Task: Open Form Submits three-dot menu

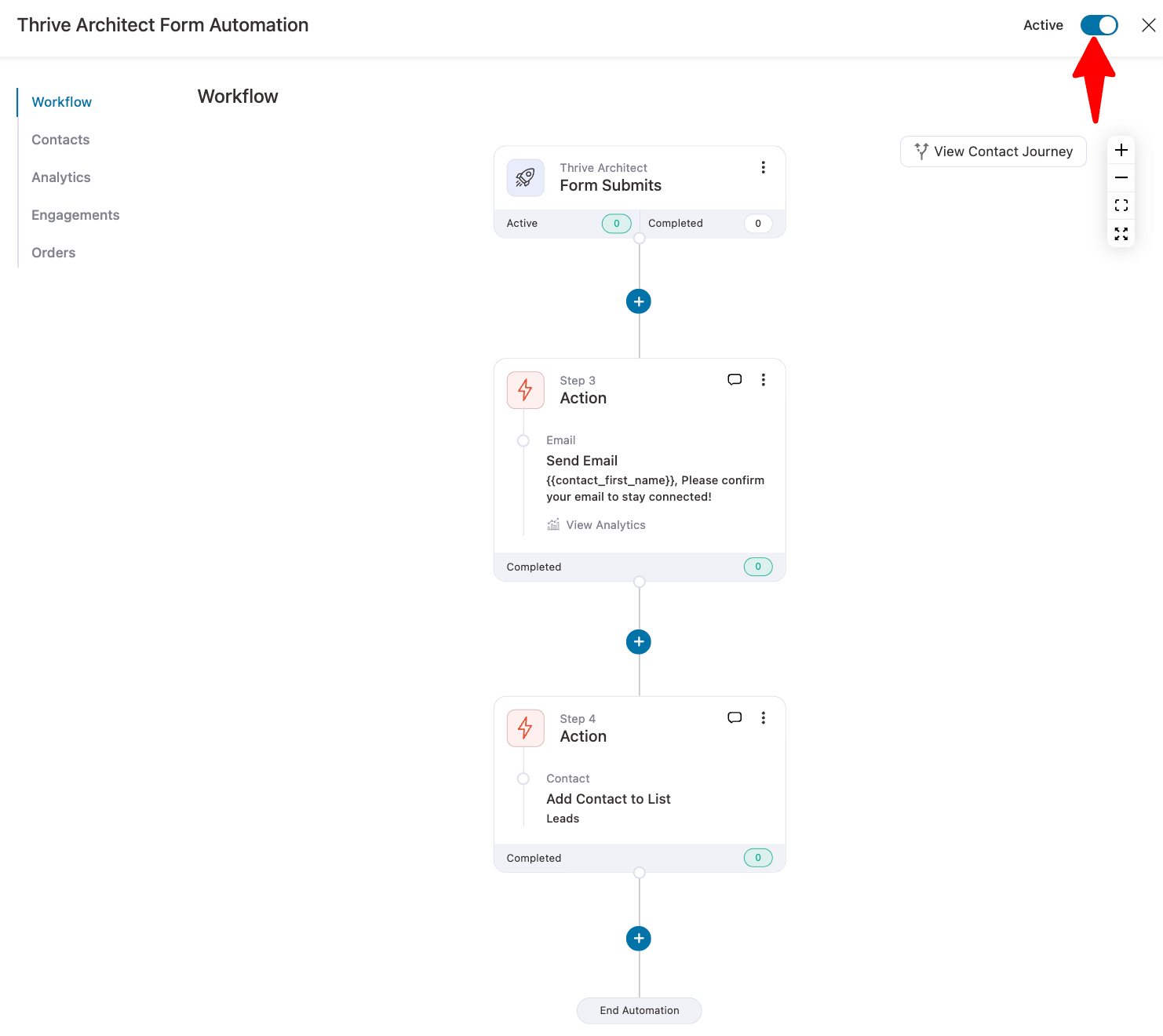Action: (763, 167)
